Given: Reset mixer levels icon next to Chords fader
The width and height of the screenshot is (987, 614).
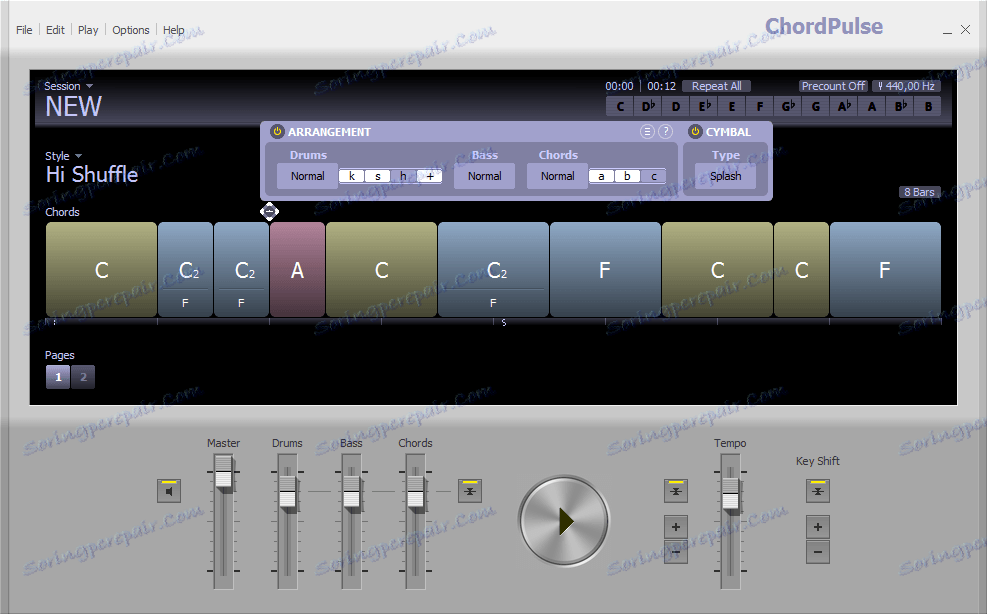Looking at the screenshot, I should click(470, 491).
